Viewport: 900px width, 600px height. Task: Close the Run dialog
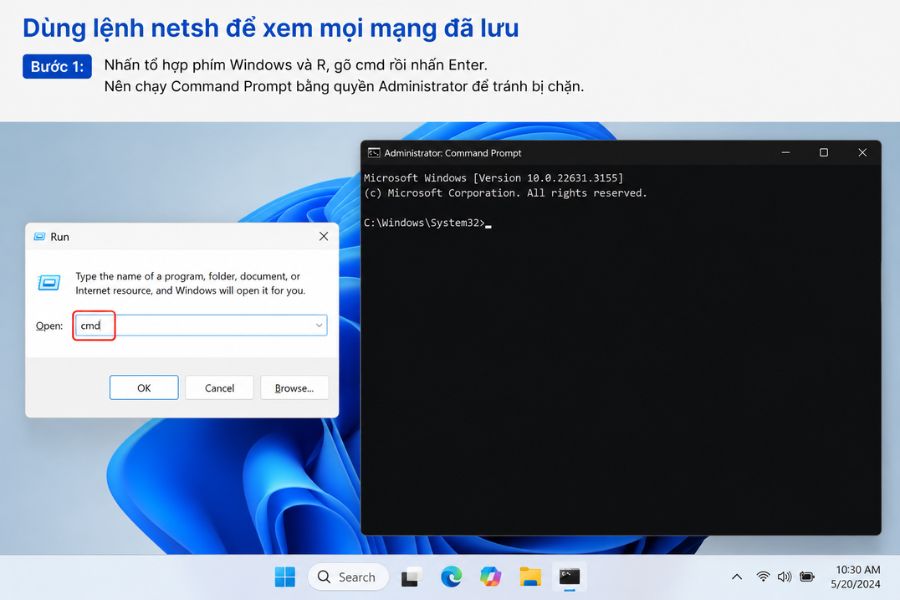click(324, 236)
